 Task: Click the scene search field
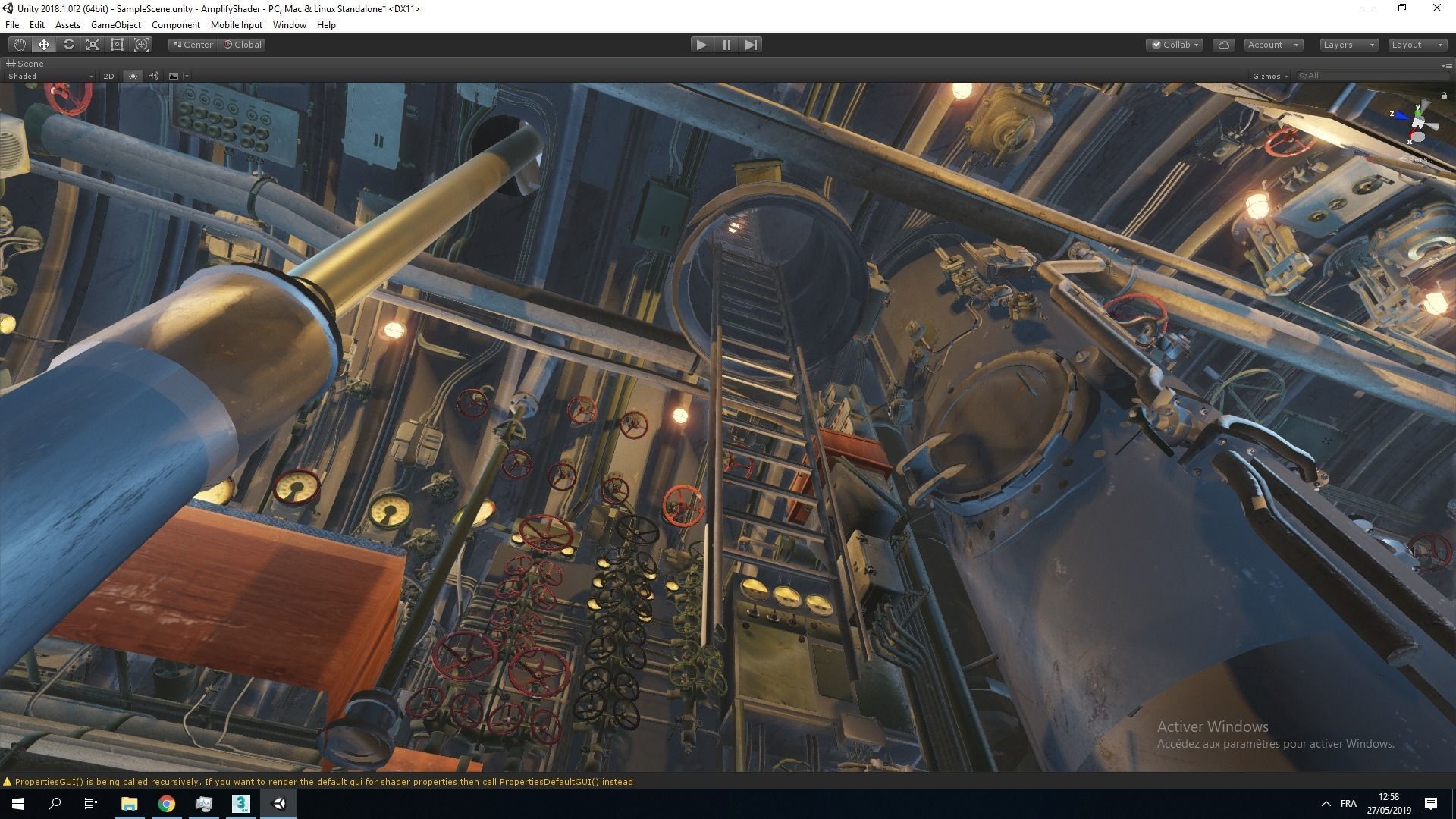pyautogui.click(x=1373, y=76)
